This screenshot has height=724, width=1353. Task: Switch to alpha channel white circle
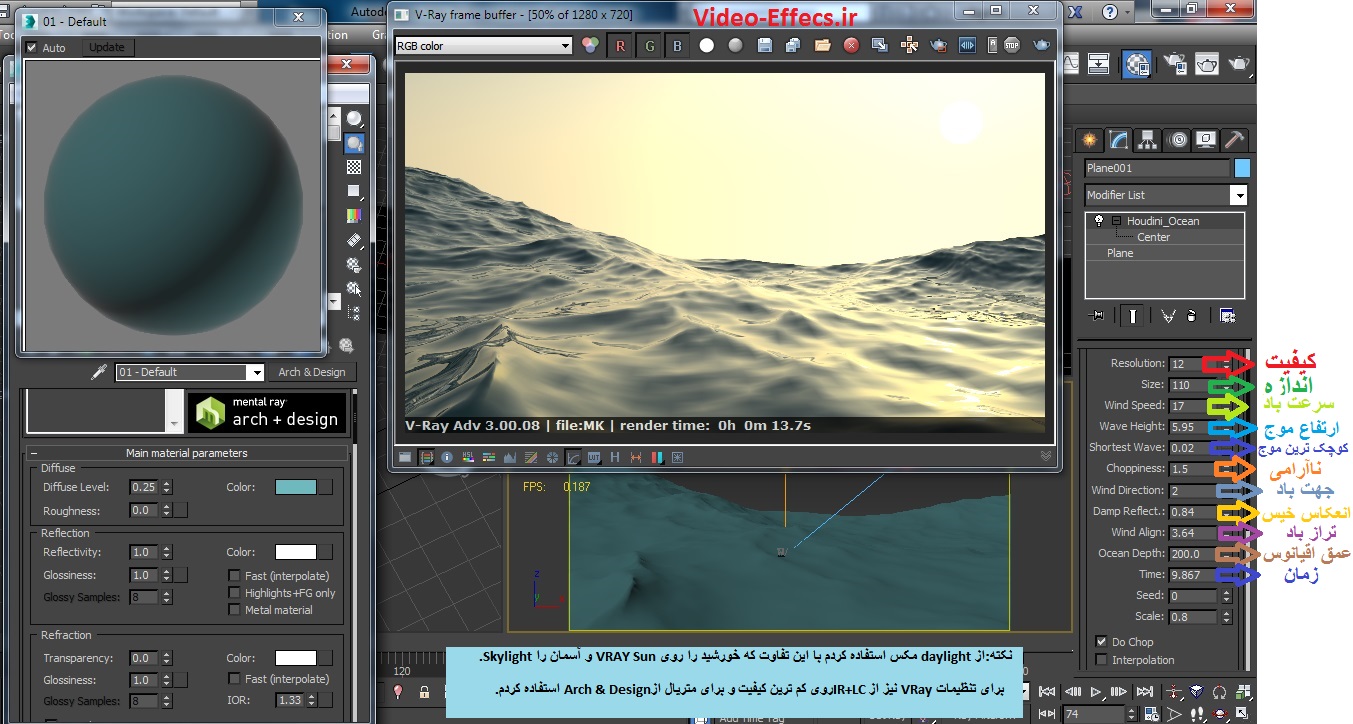click(x=707, y=45)
